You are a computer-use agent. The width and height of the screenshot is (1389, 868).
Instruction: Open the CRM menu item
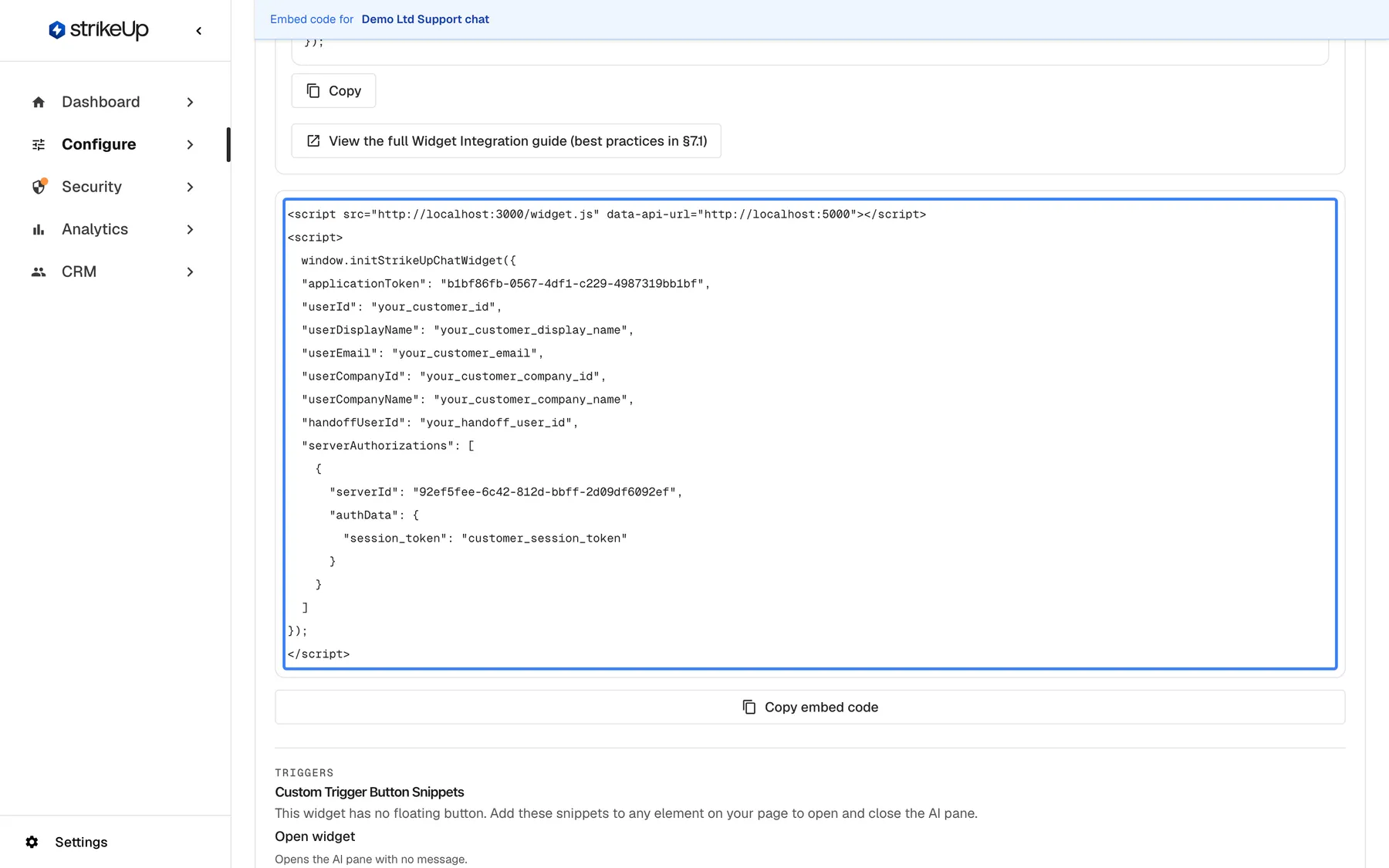coord(114,272)
